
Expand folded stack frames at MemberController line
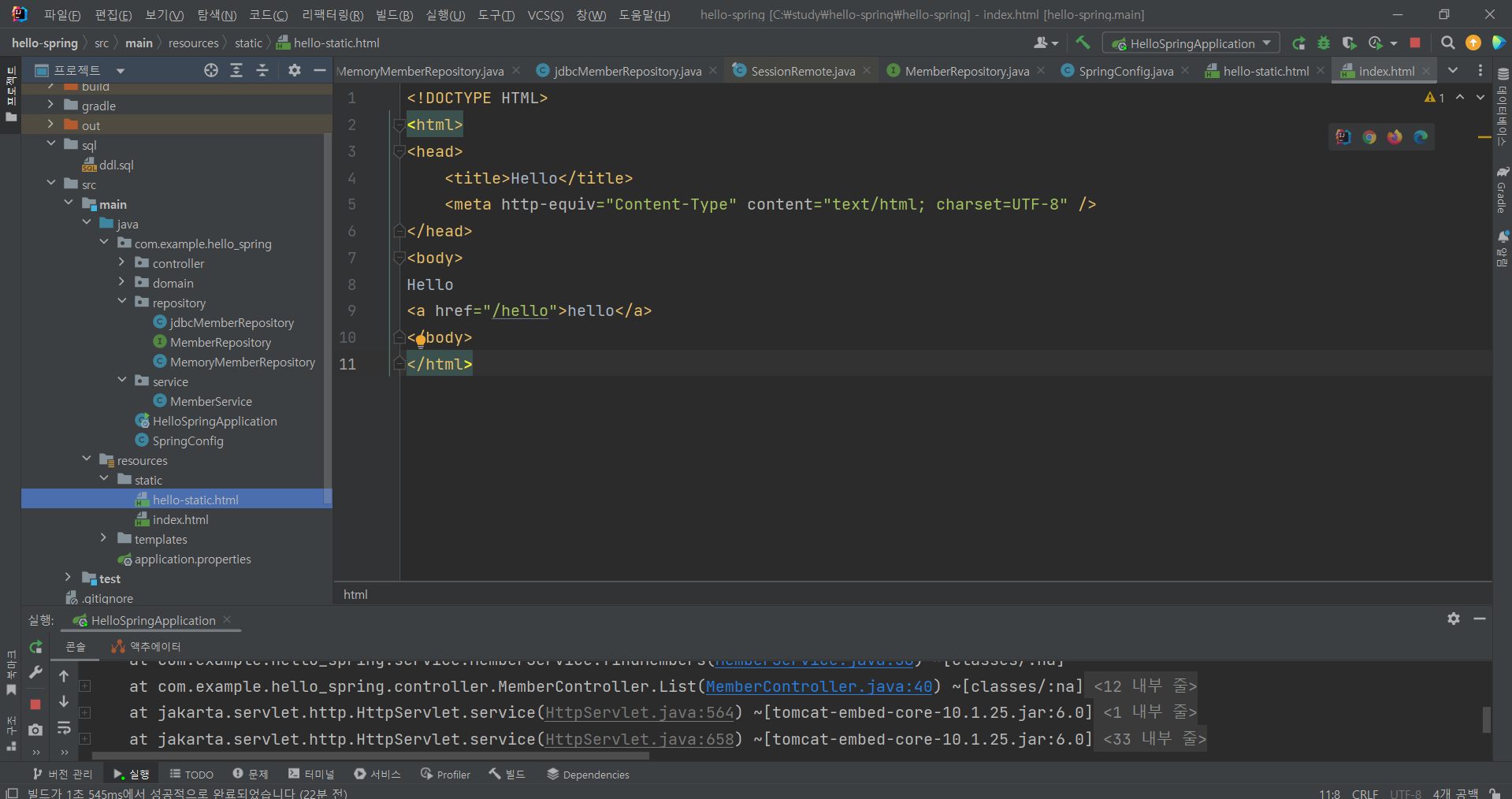pos(85,686)
